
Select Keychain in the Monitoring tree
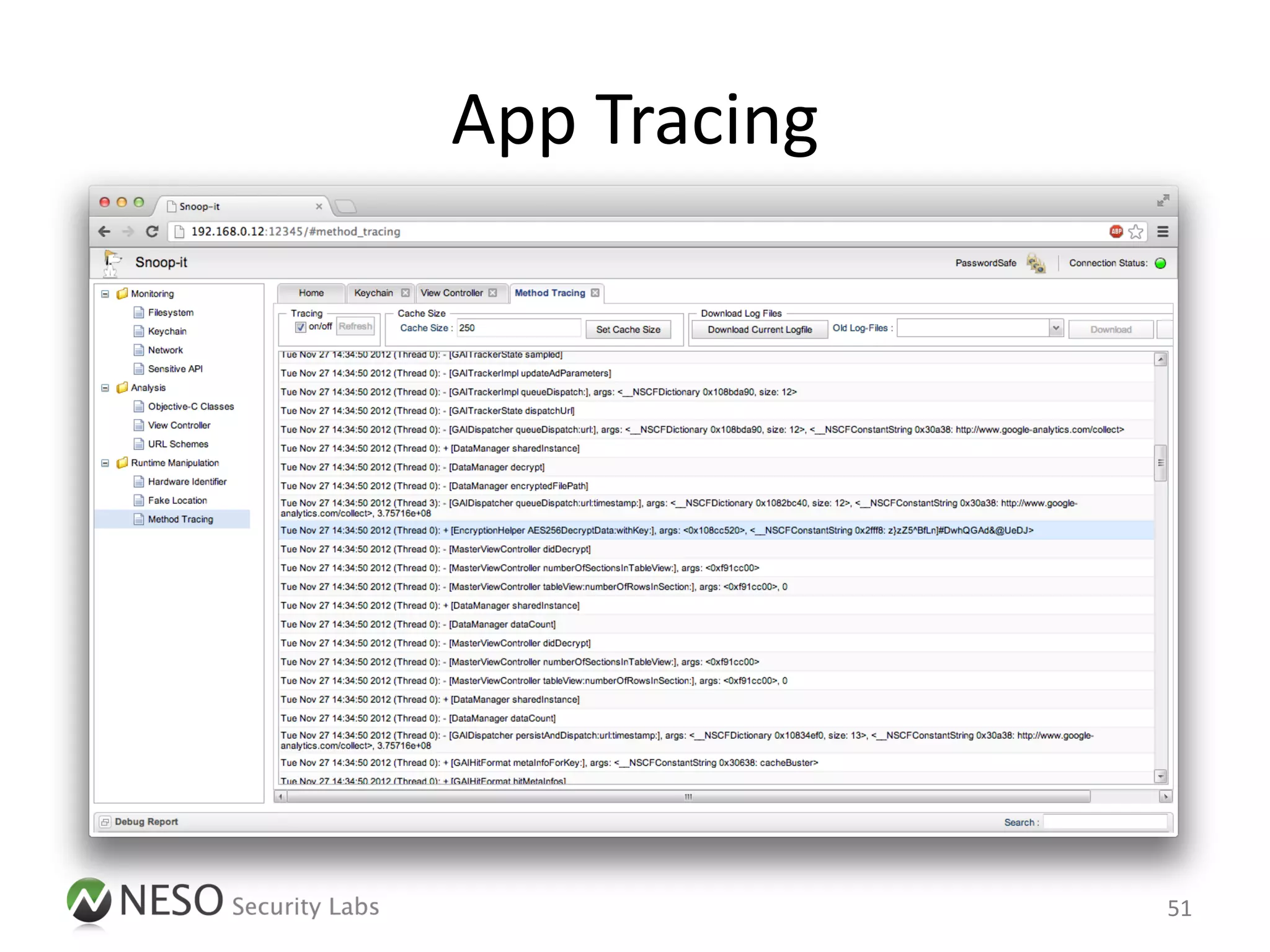167,332
